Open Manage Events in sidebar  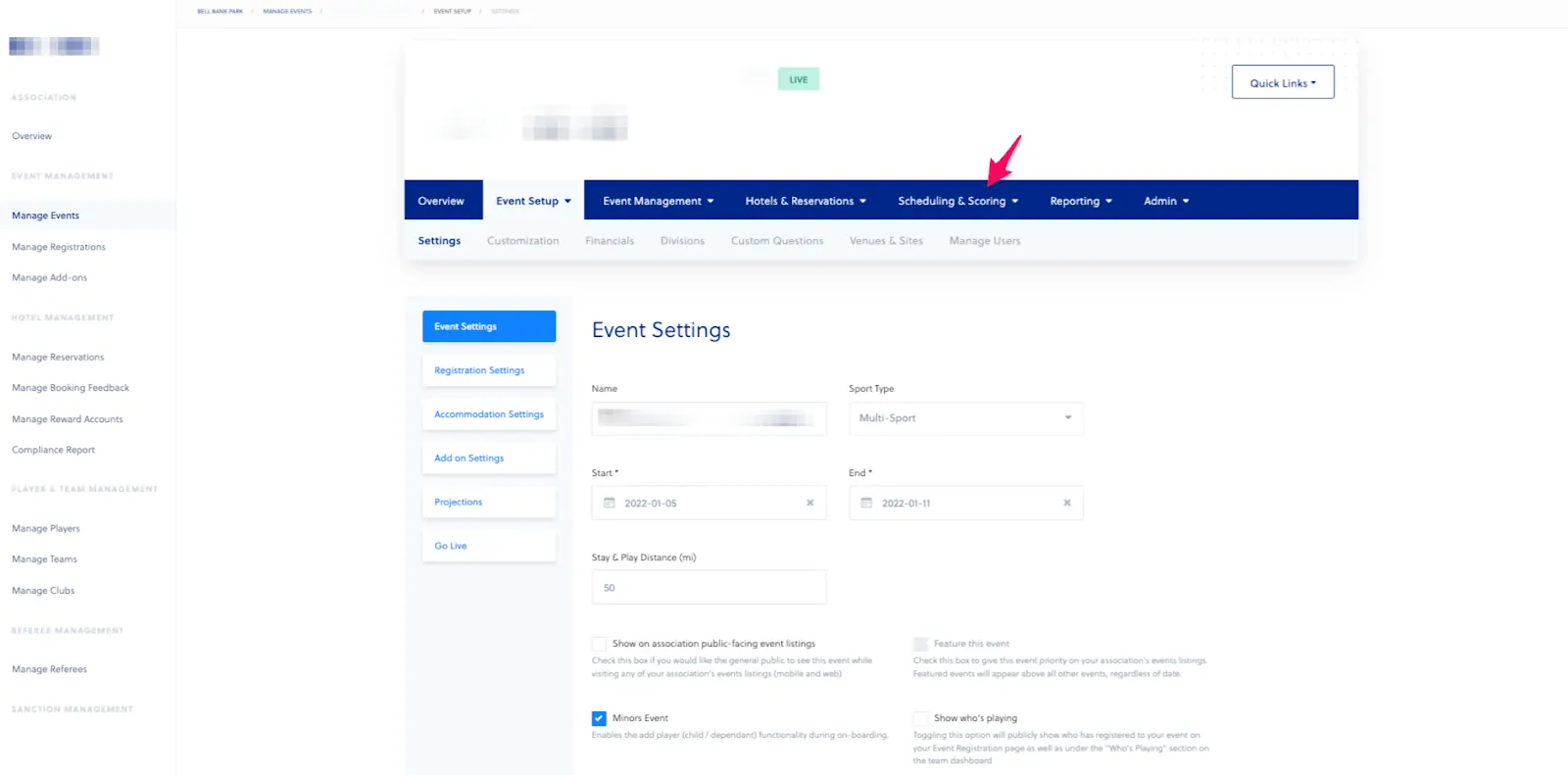pyautogui.click(x=46, y=216)
